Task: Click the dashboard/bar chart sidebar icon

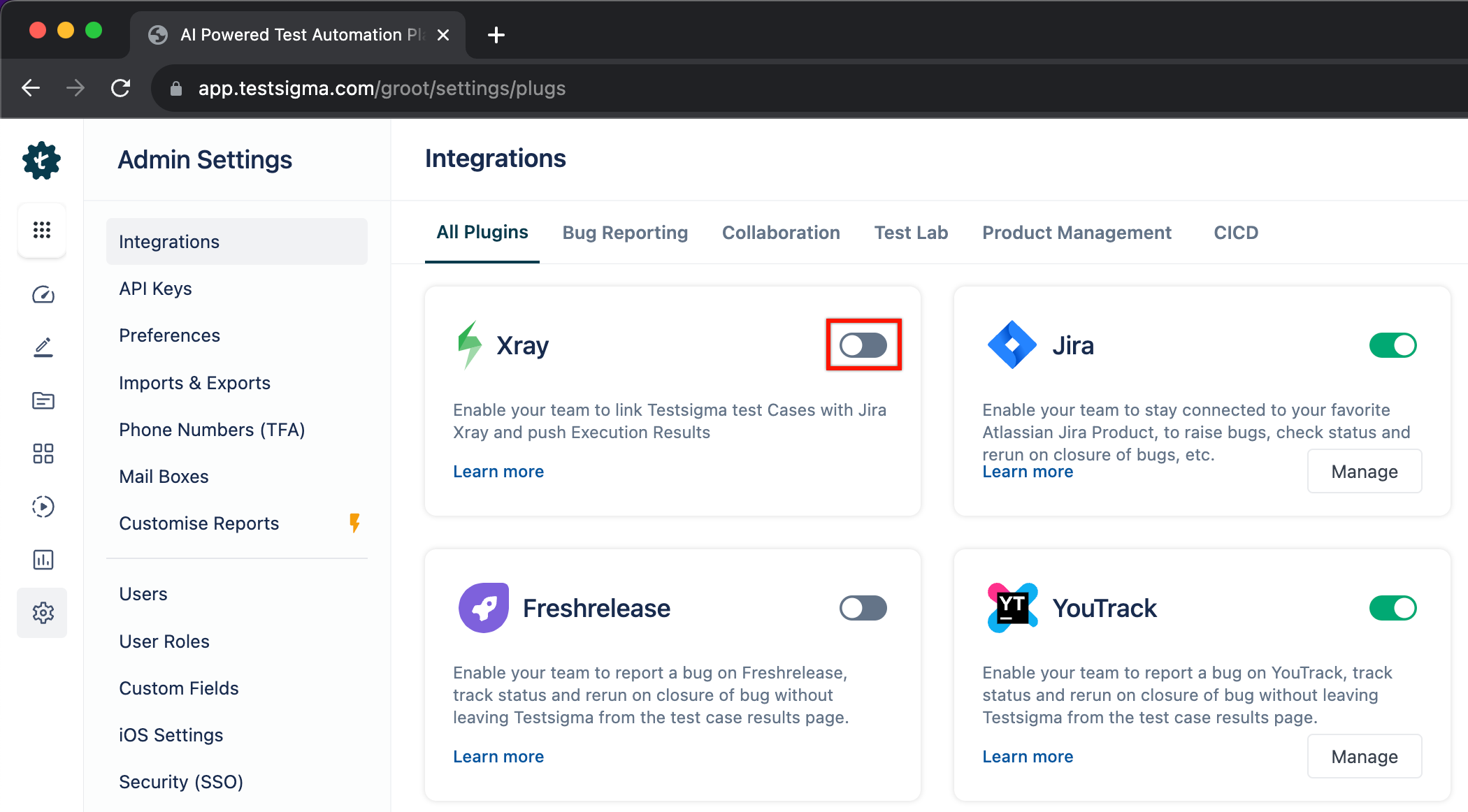Action: (42, 559)
